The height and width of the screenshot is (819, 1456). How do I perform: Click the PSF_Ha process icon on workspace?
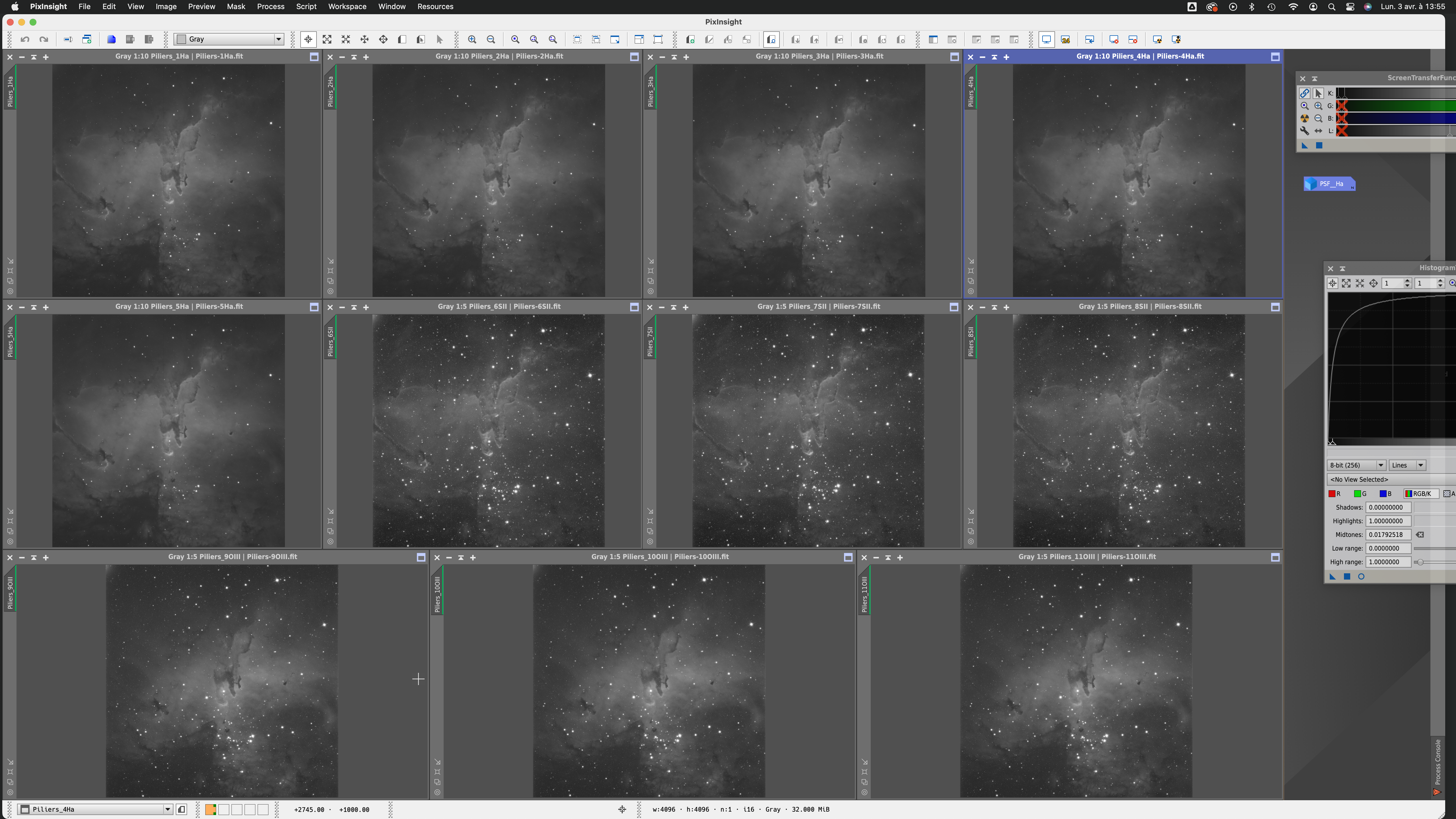1329,184
